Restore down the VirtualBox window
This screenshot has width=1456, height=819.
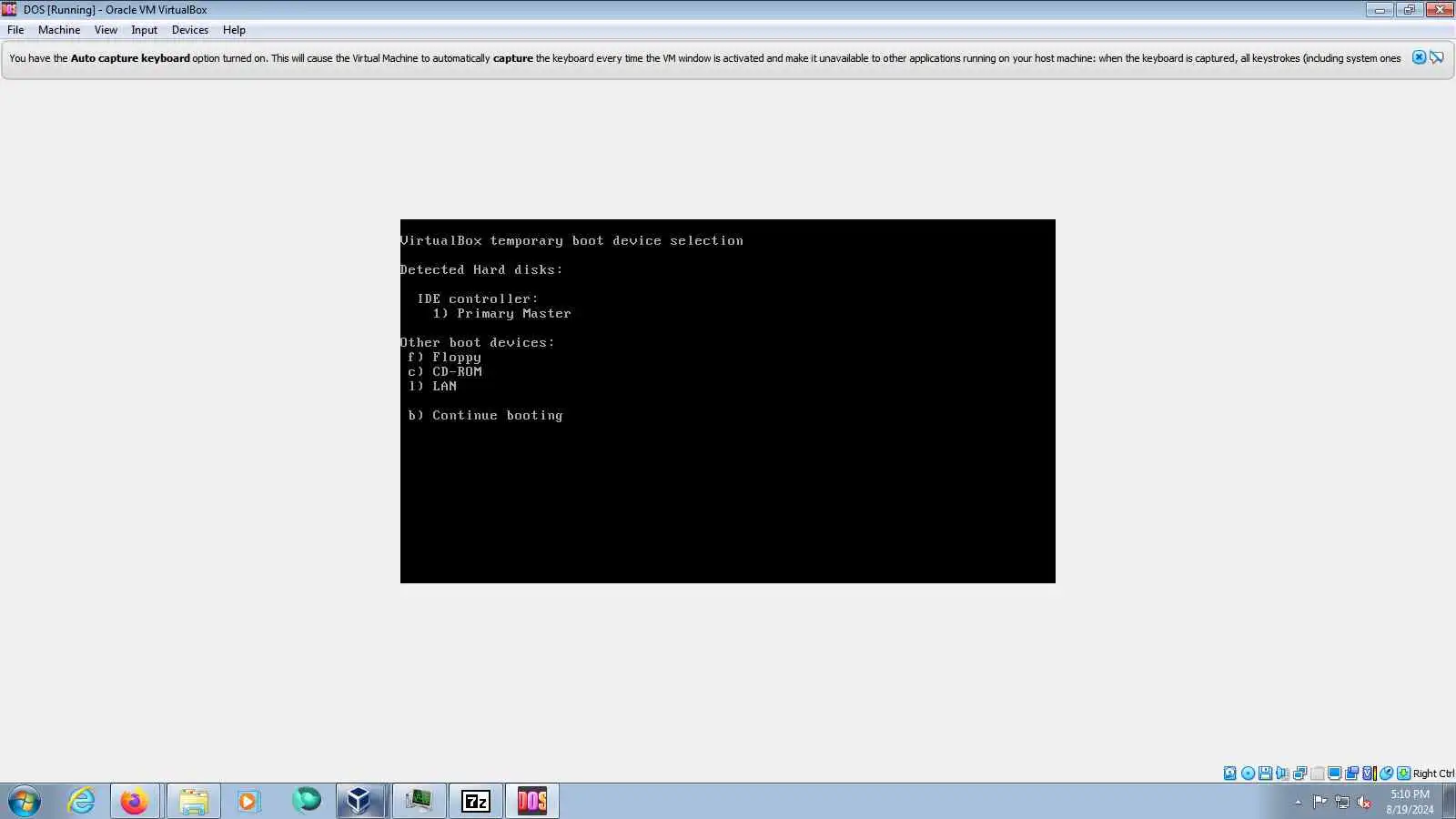pos(1409,10)
